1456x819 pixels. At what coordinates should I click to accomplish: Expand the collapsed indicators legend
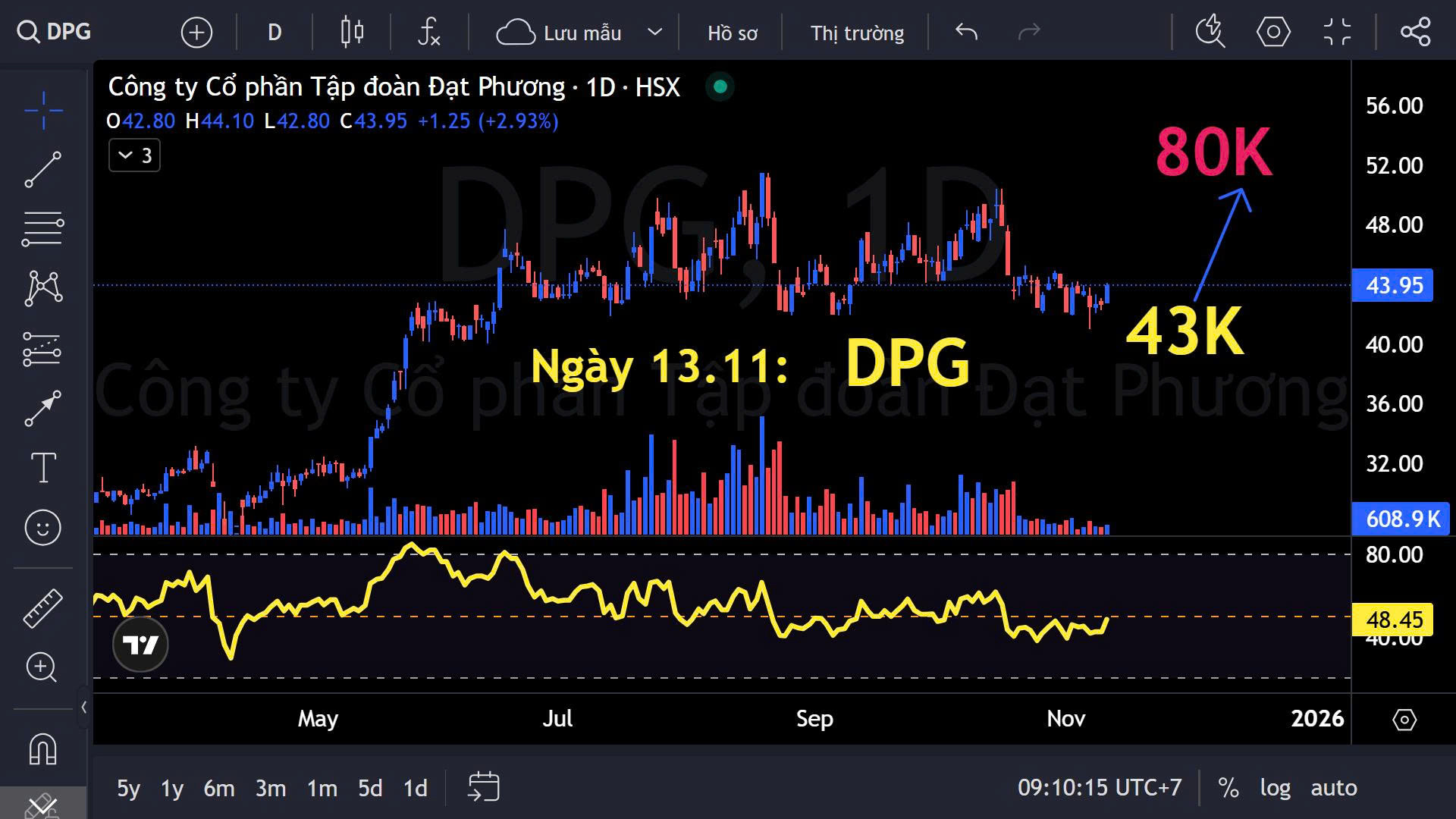(134, 155)
